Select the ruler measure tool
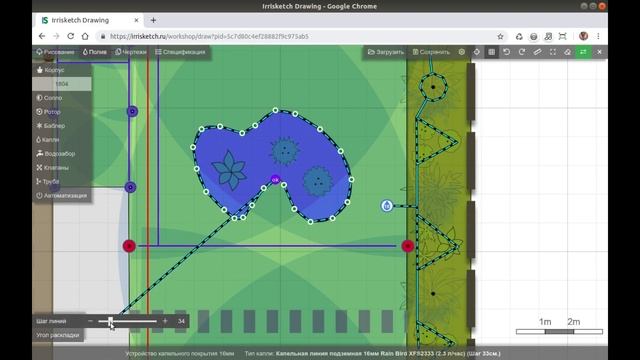Viewport: 640px width, 360px height. 537,52
